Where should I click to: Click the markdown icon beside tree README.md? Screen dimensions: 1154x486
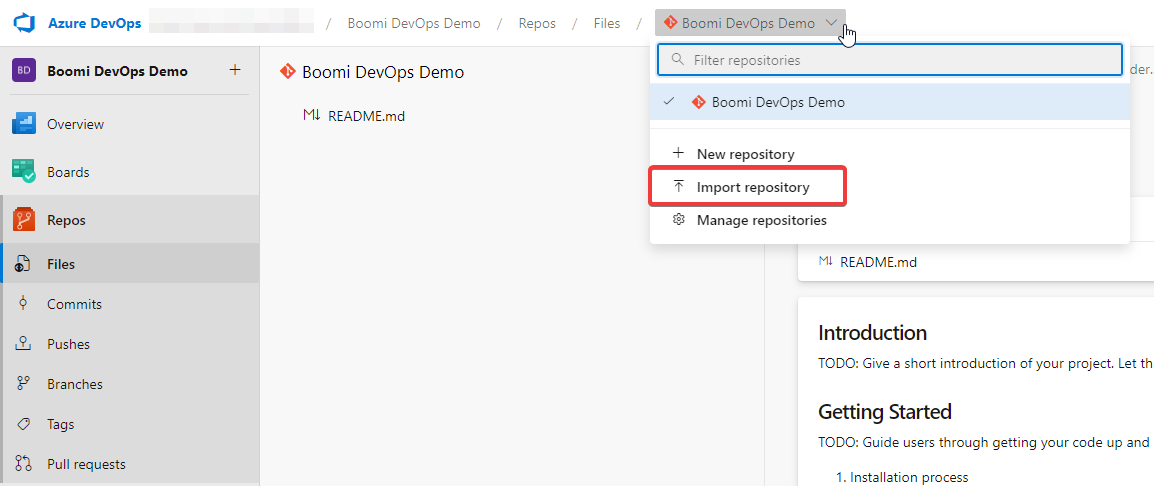tap(311, 115)
